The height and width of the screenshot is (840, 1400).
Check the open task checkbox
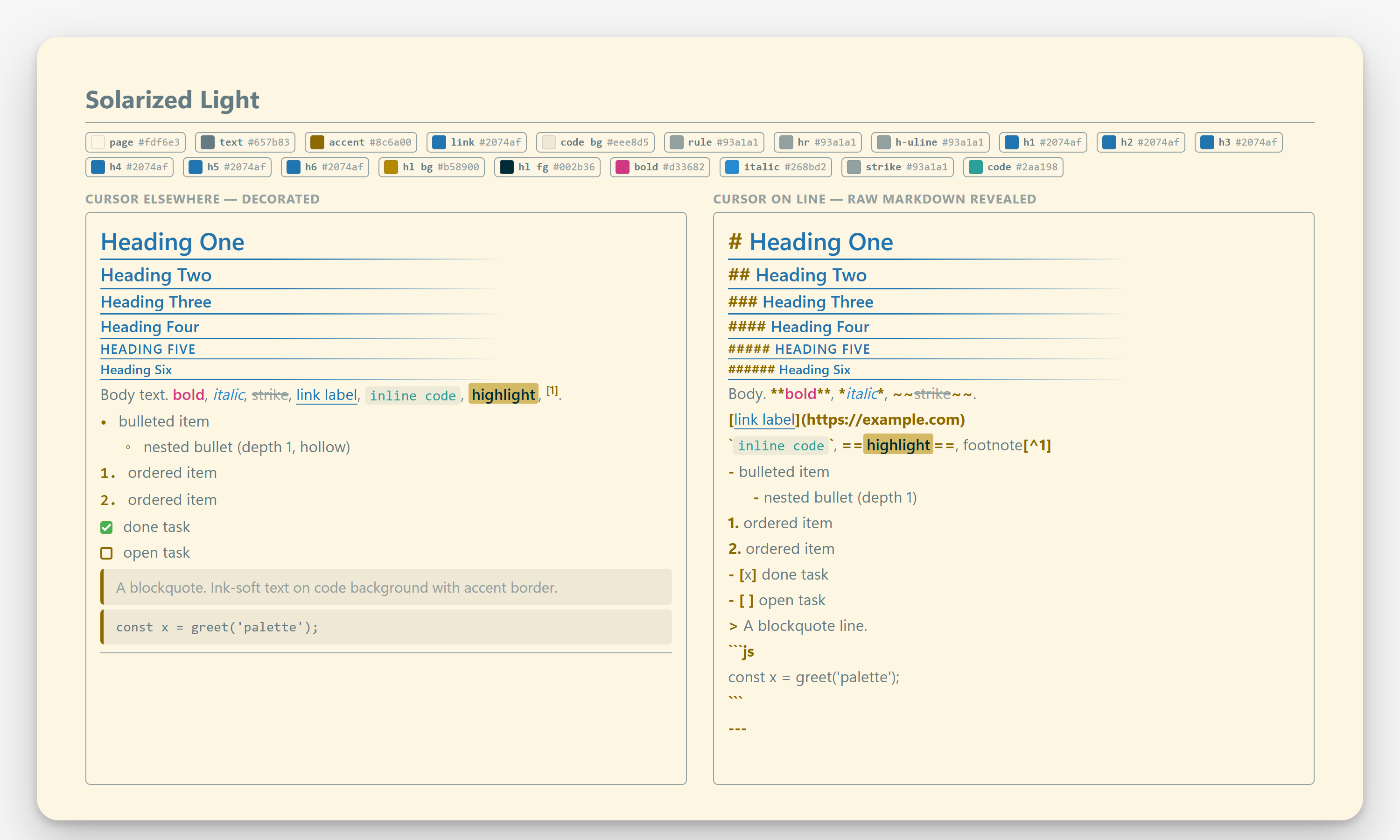coord(106,553)
